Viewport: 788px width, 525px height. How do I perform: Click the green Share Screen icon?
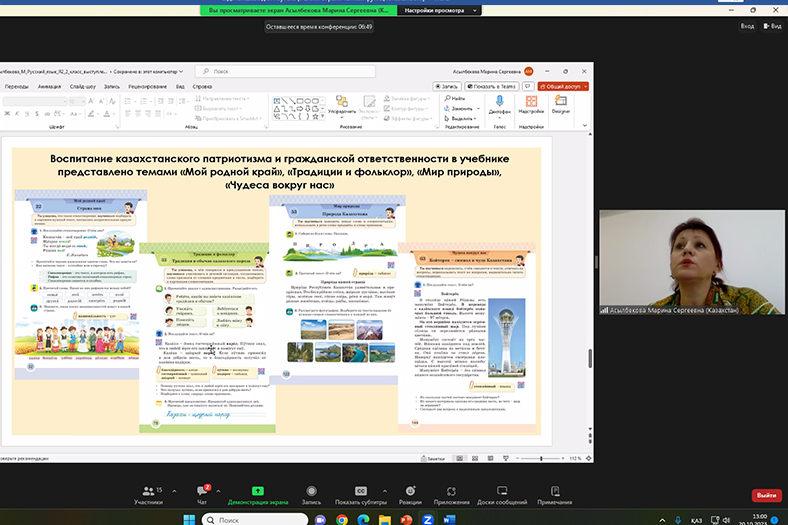[x=257, y=492]
